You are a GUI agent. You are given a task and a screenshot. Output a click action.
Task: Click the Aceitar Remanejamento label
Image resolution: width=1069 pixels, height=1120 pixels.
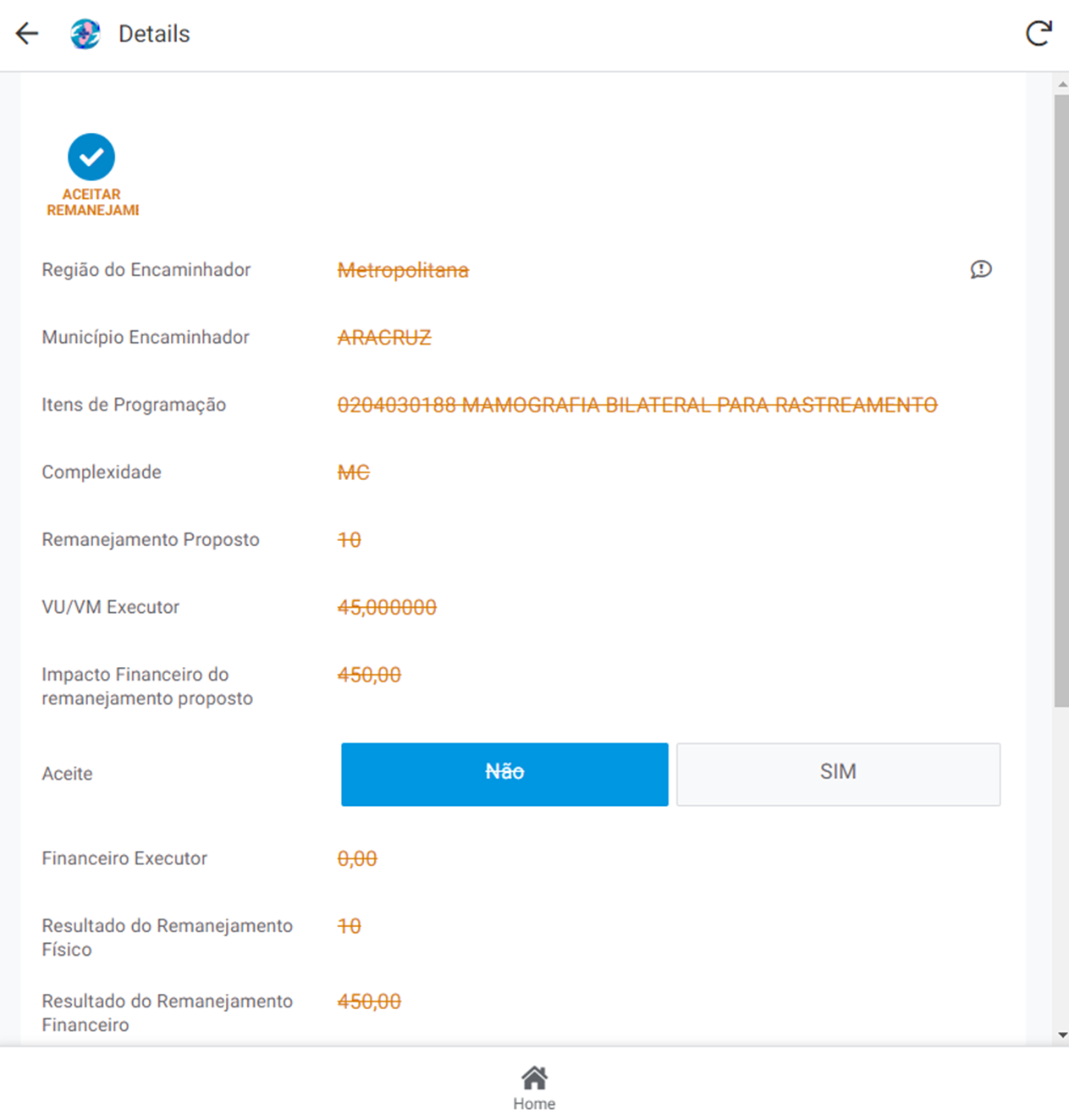tap(92, 202)
